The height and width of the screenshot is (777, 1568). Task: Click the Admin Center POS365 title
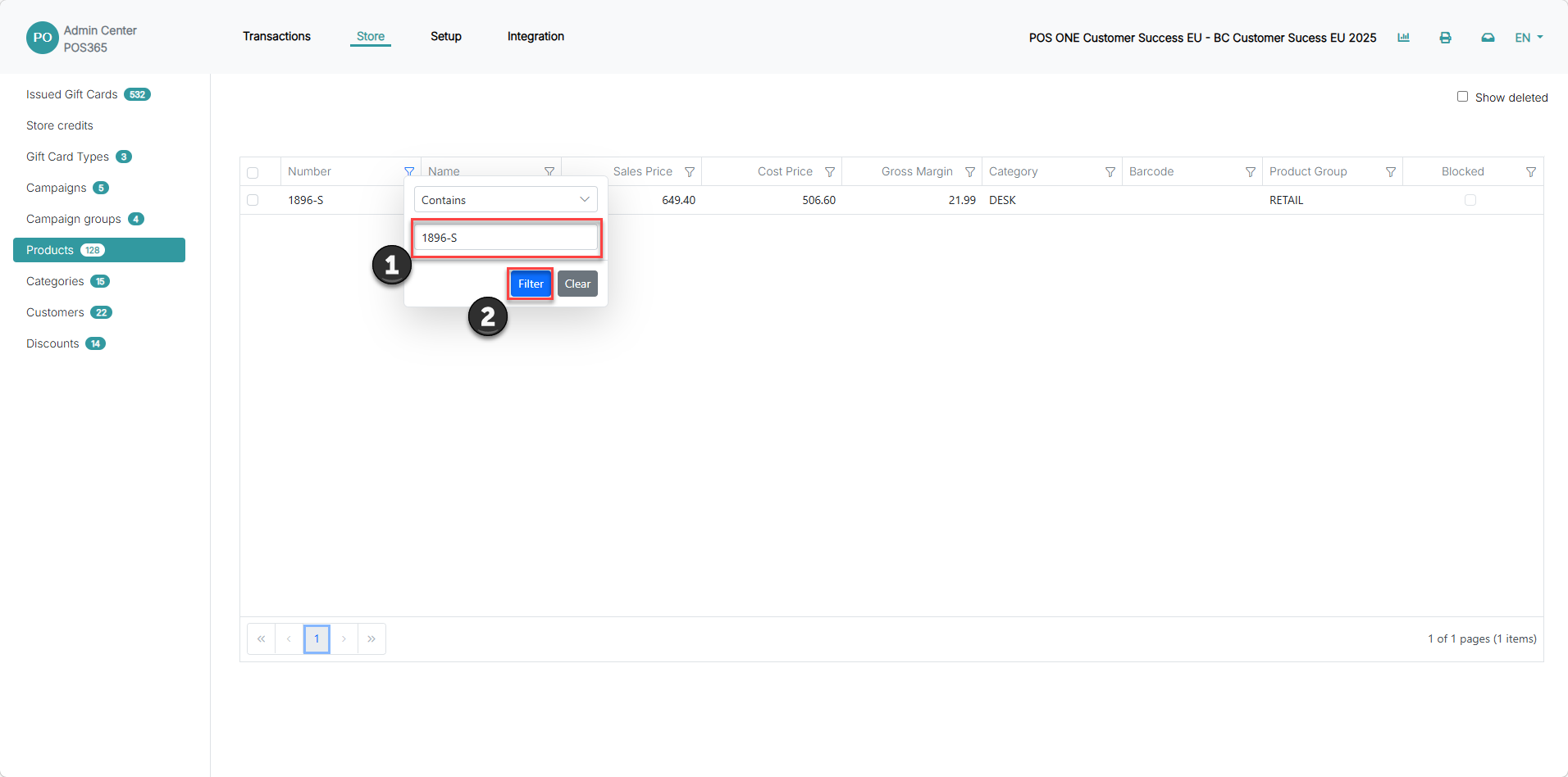click(100, 39)
